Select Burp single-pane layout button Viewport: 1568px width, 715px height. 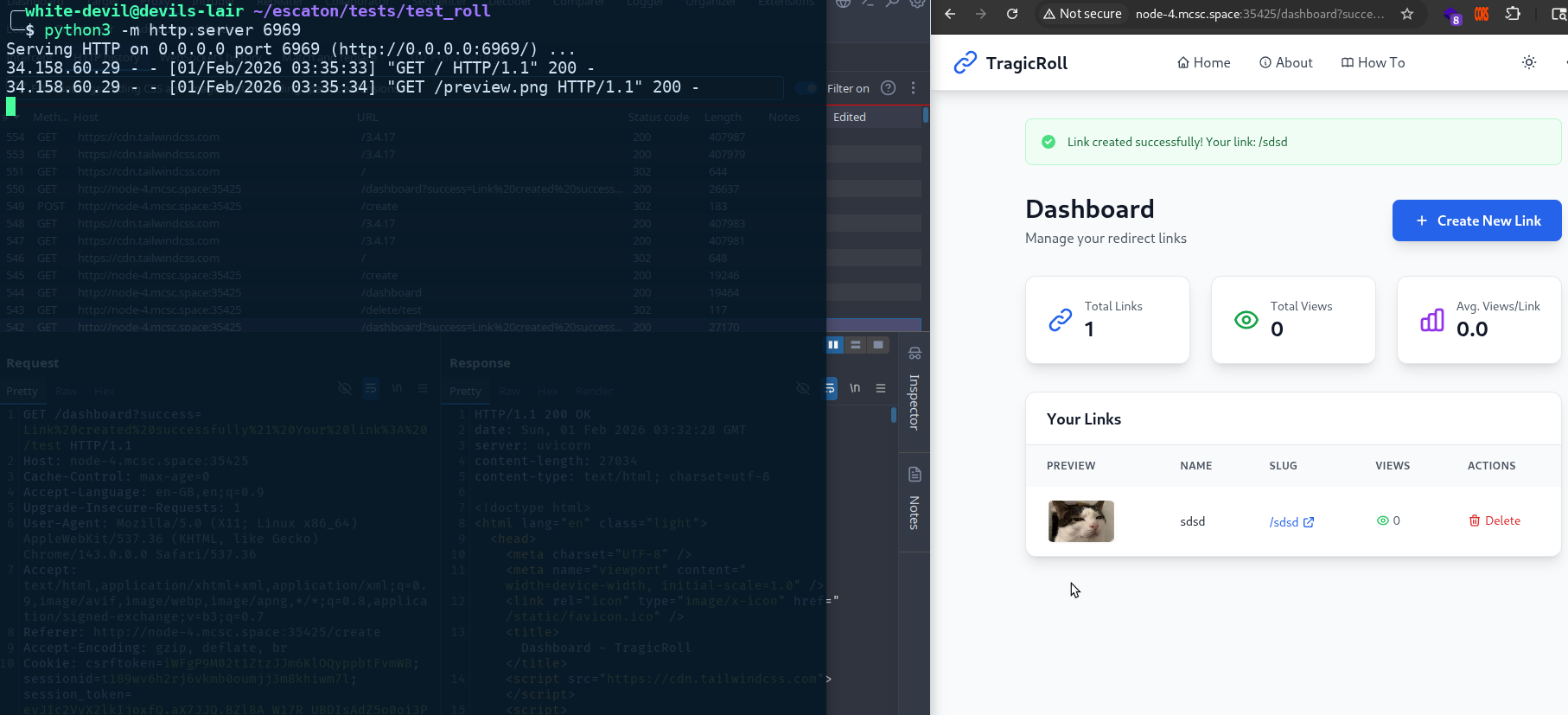tap(878, 345)
